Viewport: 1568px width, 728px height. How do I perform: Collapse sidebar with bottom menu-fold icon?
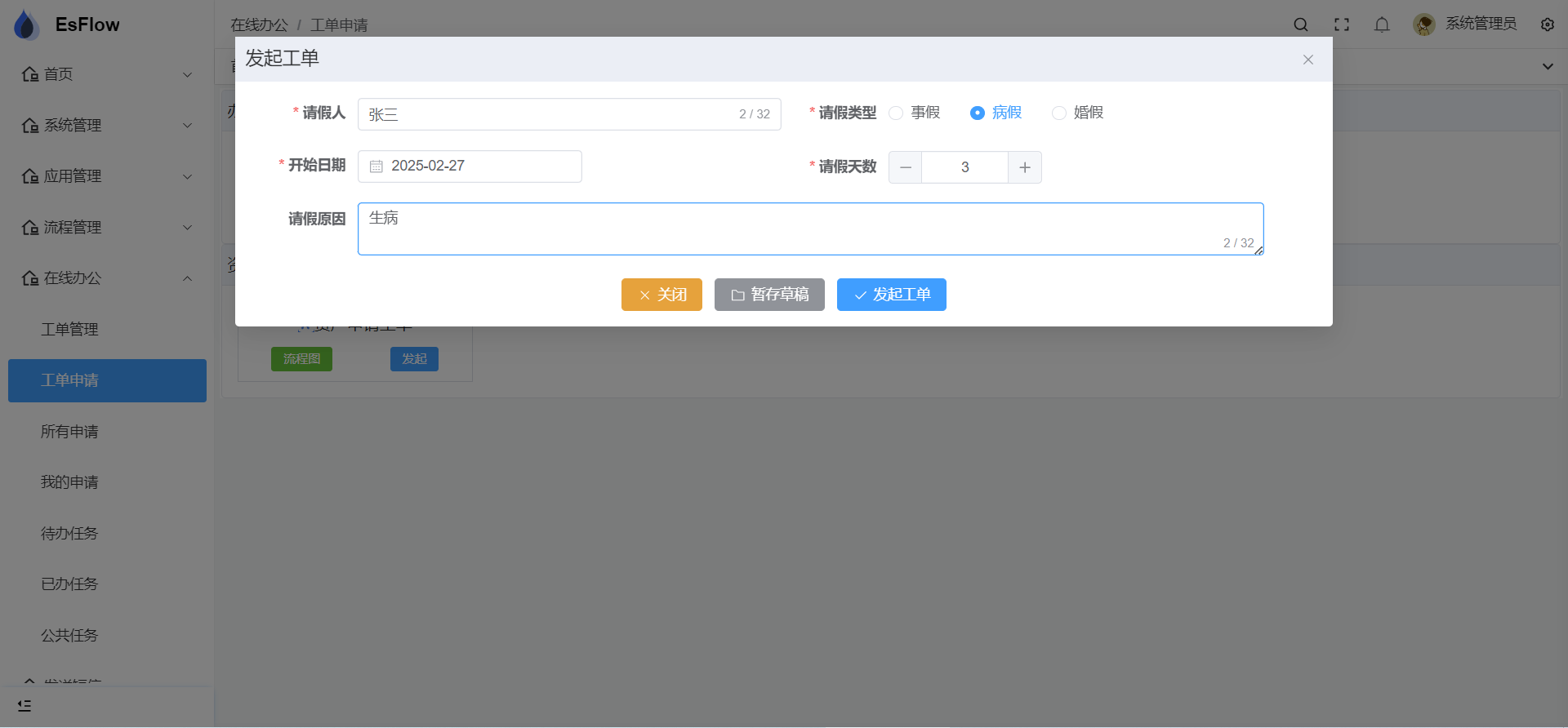(x=24, y=705)
